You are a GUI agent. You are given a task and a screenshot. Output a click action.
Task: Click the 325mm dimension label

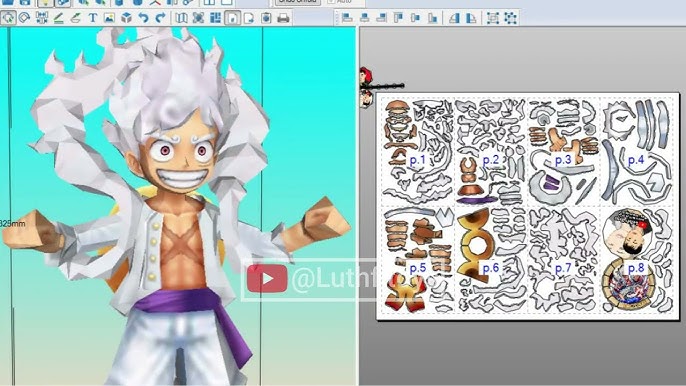[13, 224]
